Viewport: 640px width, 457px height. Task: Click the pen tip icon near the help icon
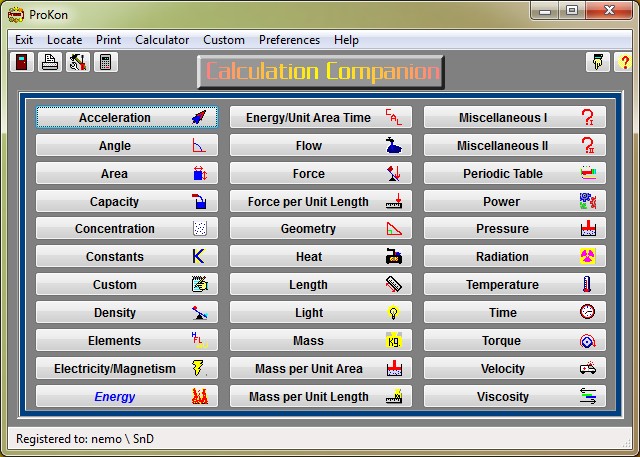596,63
